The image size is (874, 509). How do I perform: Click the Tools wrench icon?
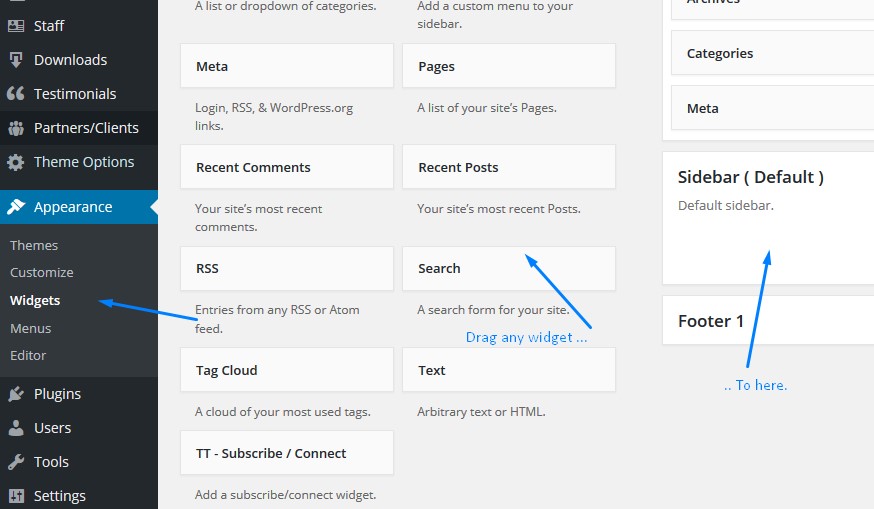[x=16, y=462]
